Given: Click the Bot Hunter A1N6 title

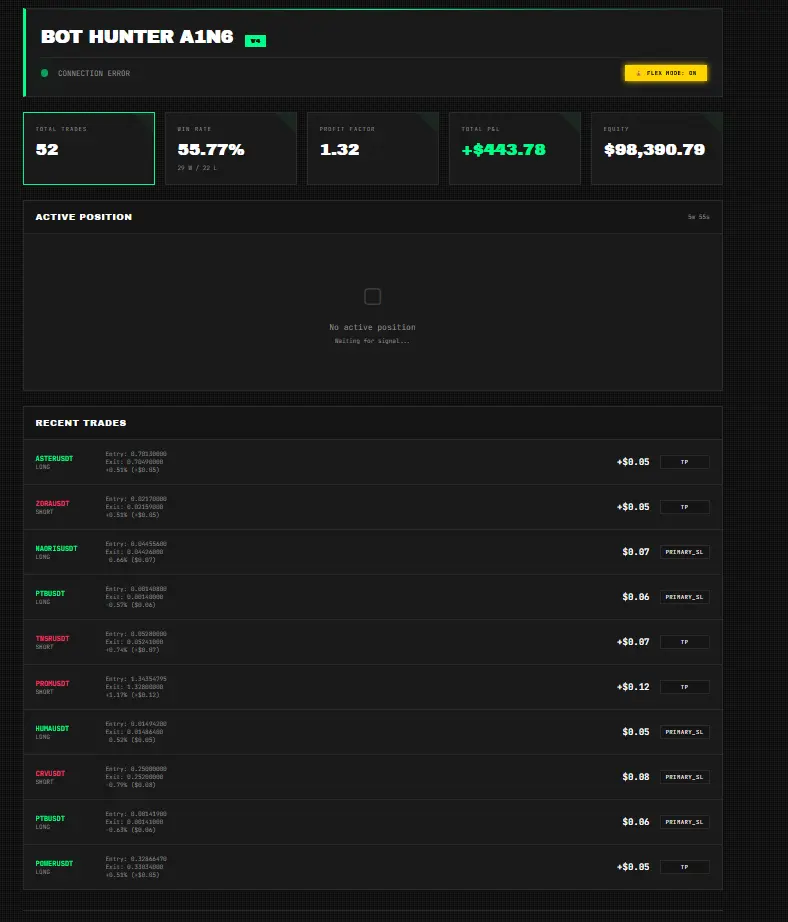Looking at the screenshot, I should pyautogui.click(x=137, y=36).
